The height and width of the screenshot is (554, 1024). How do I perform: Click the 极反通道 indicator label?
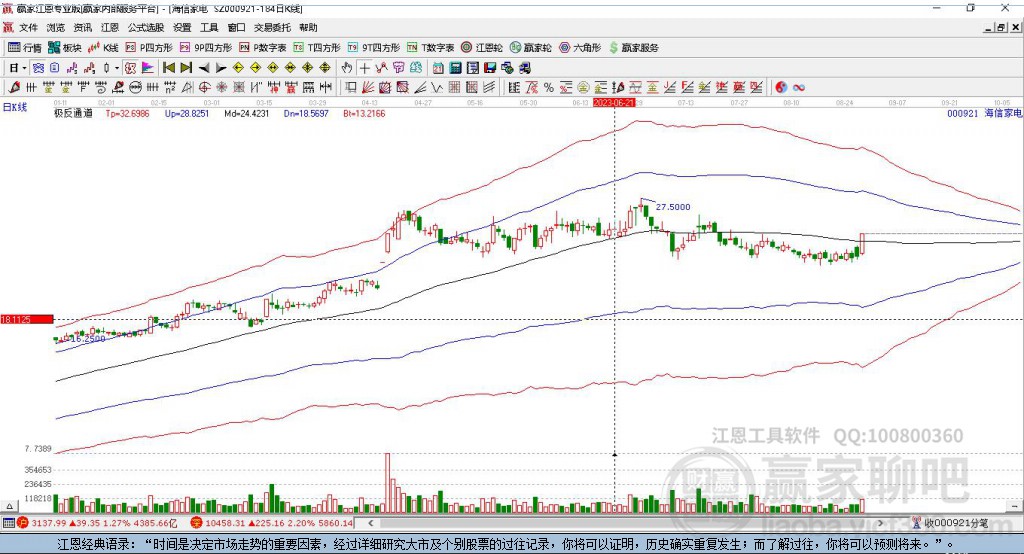pyautogui.click(x=73, y=113)
